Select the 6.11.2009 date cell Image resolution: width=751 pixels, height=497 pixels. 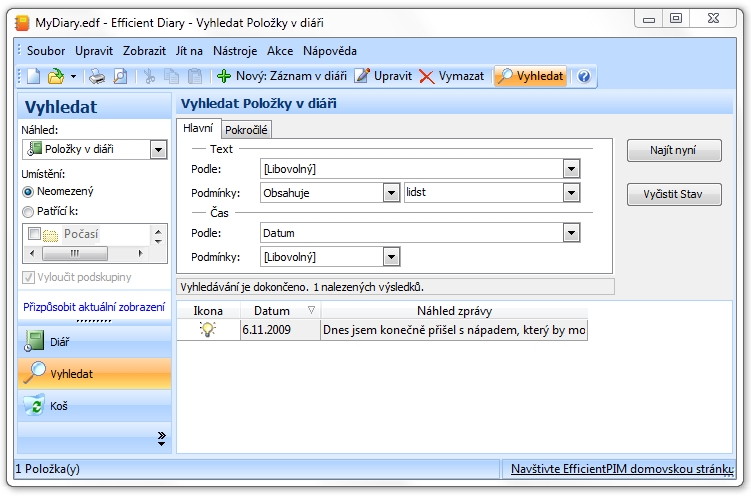pos(280,330)
